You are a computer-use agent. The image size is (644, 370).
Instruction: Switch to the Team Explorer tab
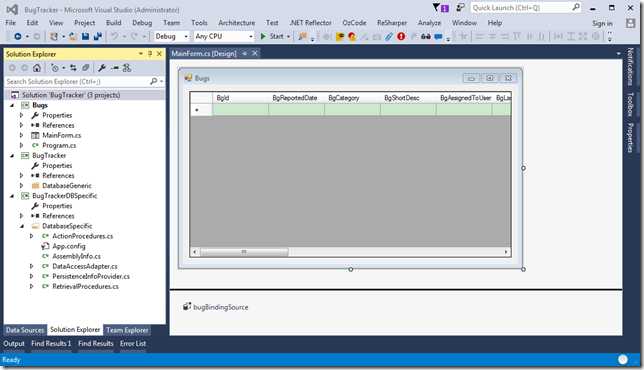click(127, 330)
